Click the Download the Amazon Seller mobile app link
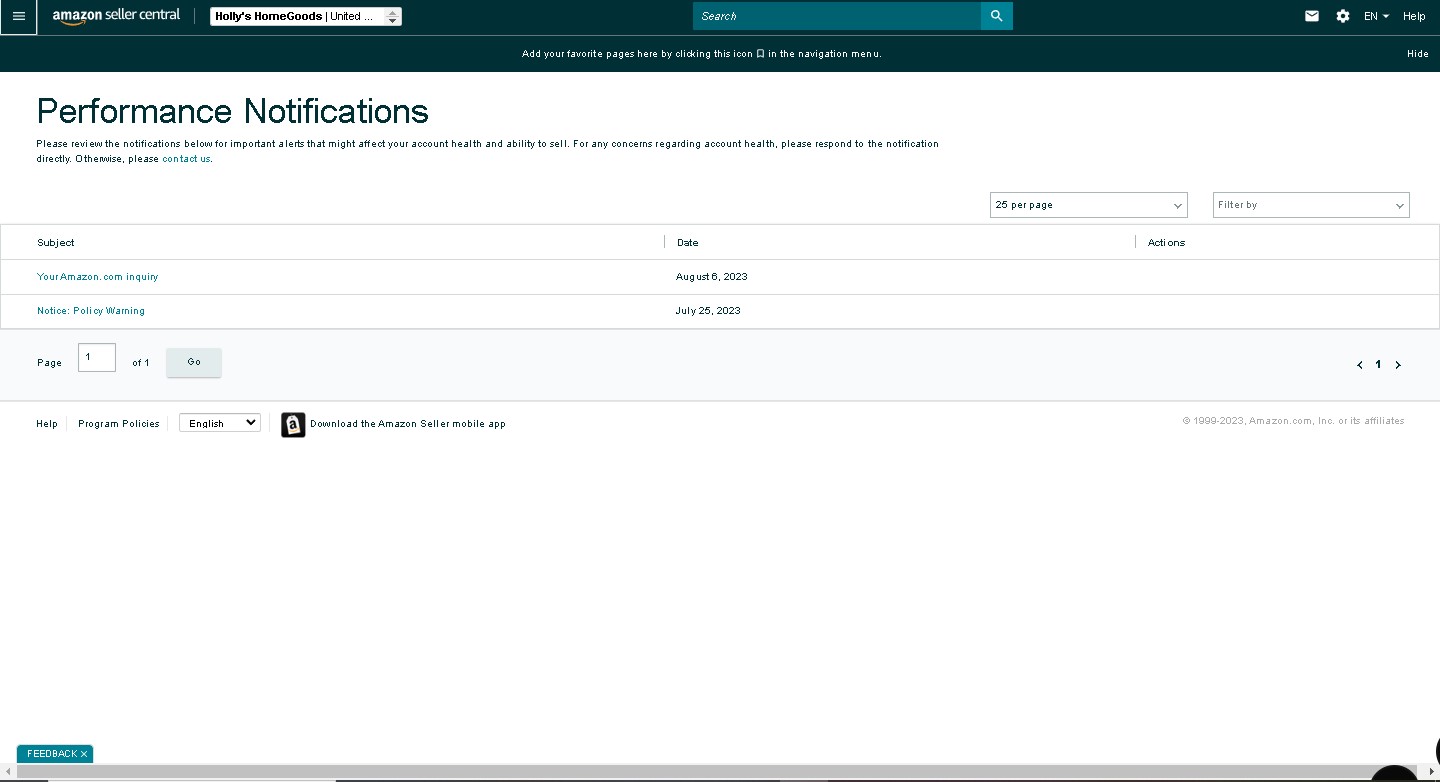This screenshot has width=1440, height=782. coord(408,424)
